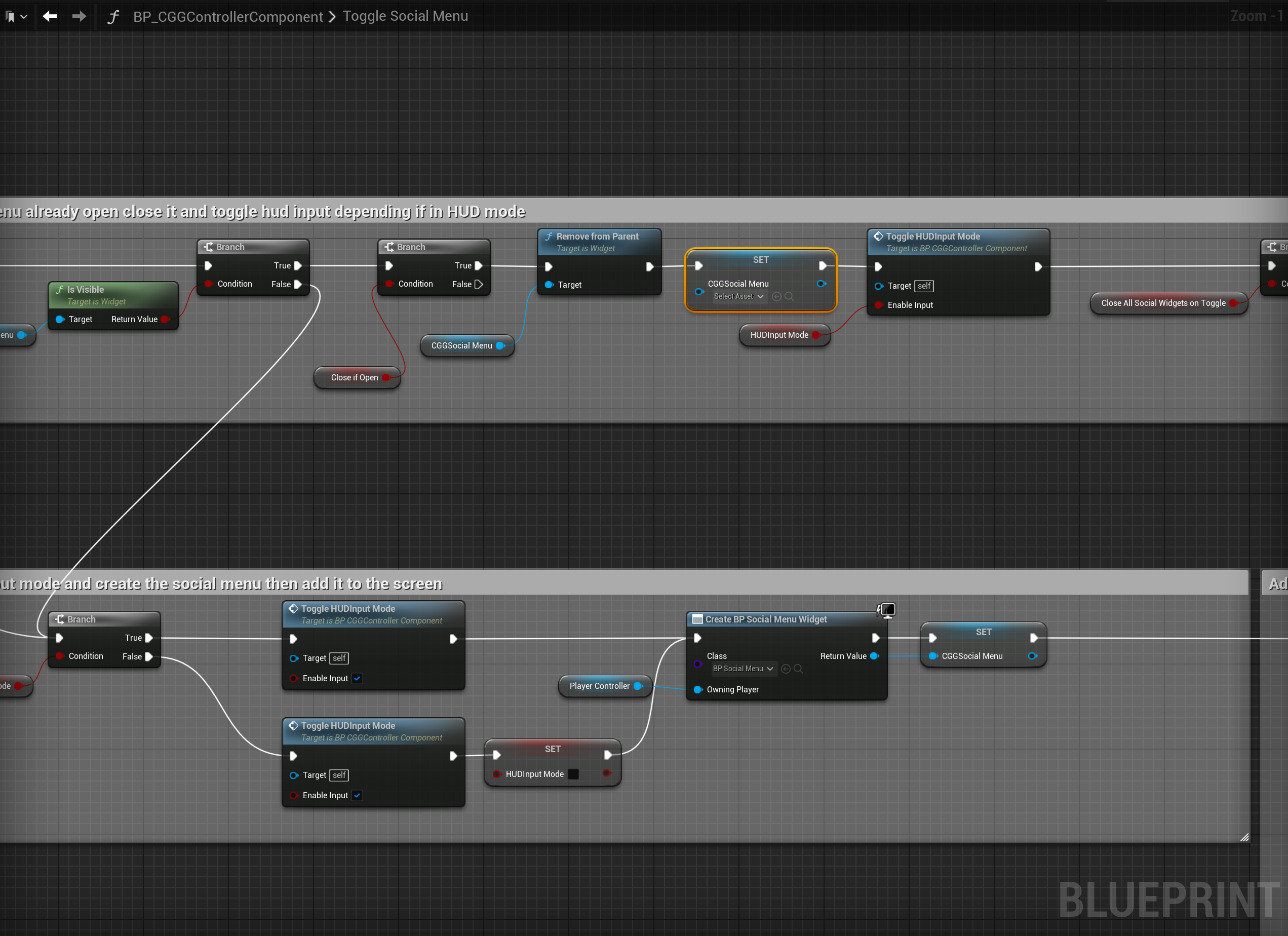Click the first Branch node's True output pin

click(298, 266)
